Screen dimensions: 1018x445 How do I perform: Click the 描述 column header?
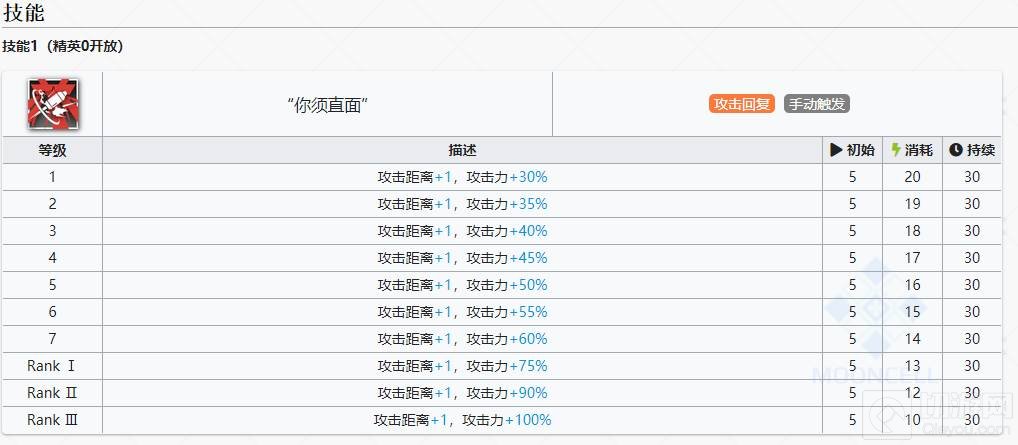point(462,150)
